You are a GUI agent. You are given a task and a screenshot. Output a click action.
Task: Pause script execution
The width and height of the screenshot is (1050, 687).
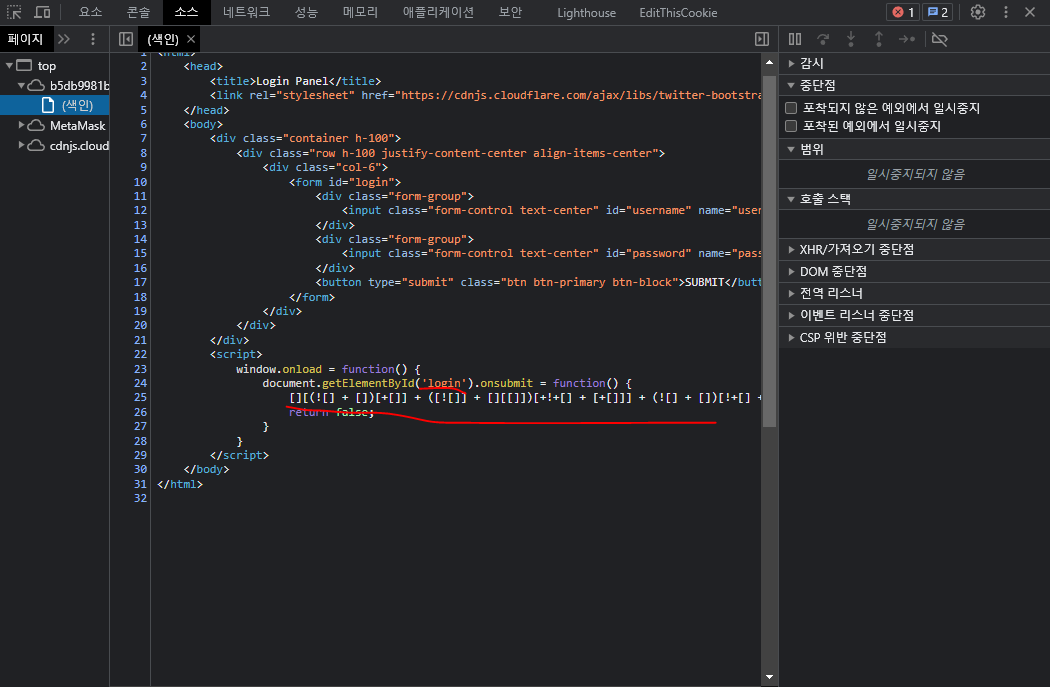pos(795,39)
